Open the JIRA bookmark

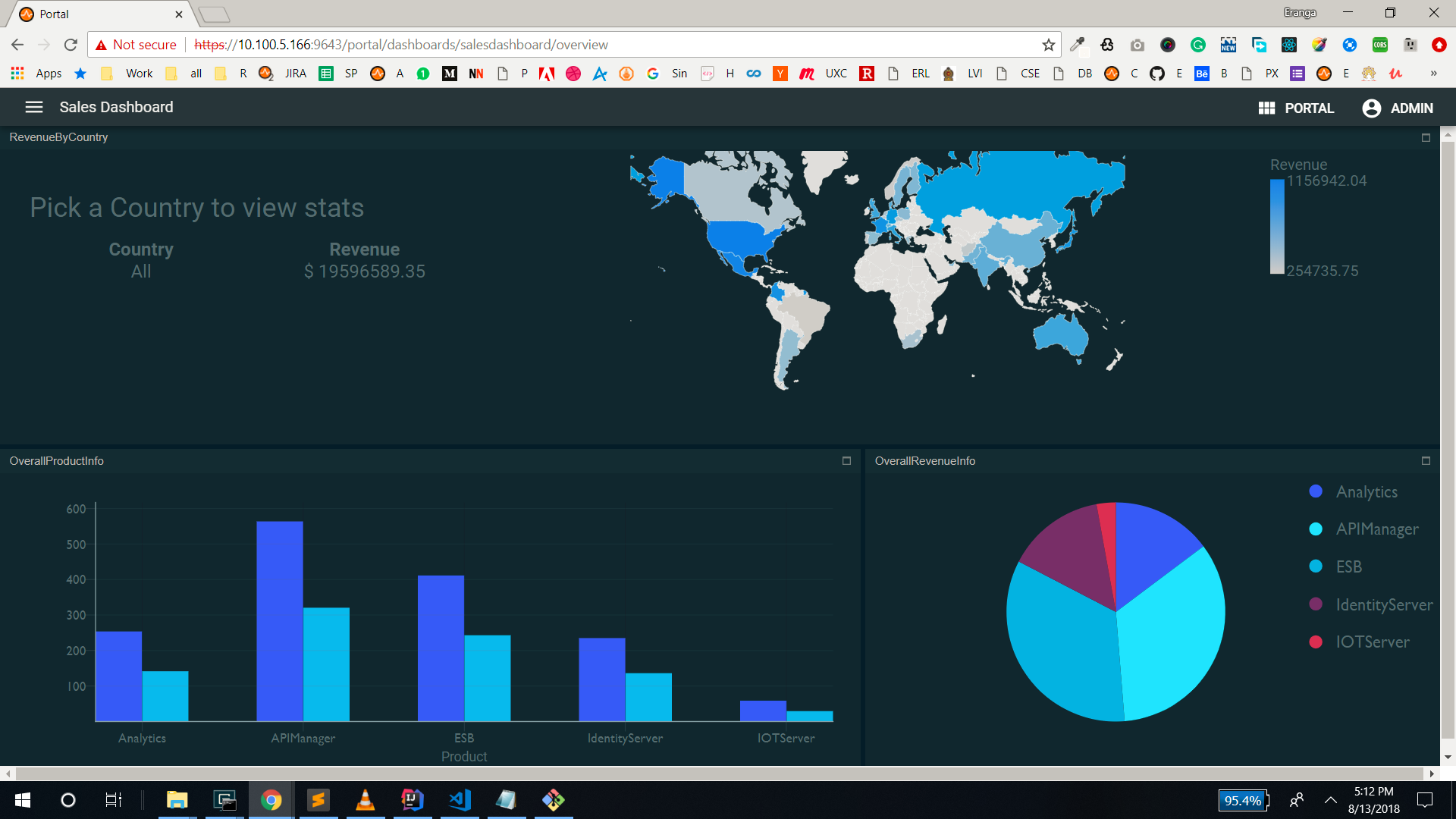click(283, 74)
